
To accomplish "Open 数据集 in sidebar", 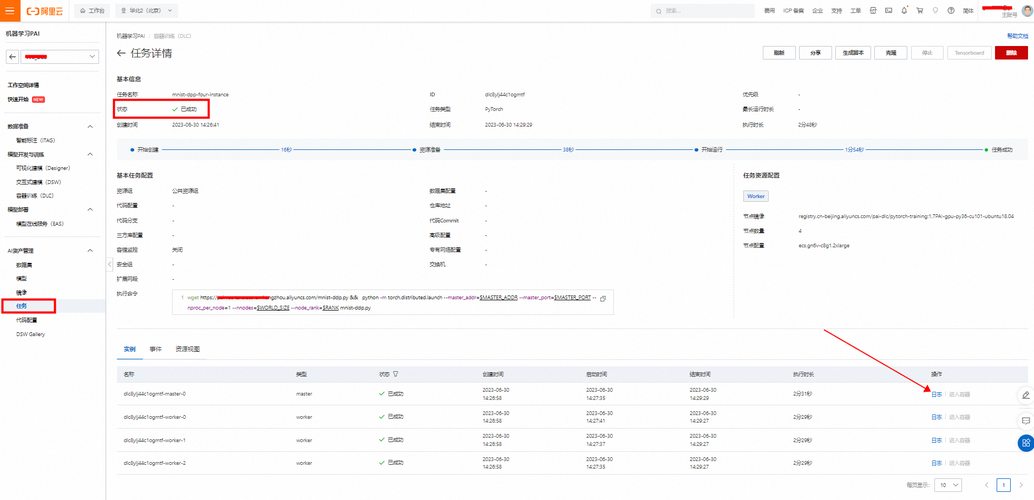I will [24, 265].
